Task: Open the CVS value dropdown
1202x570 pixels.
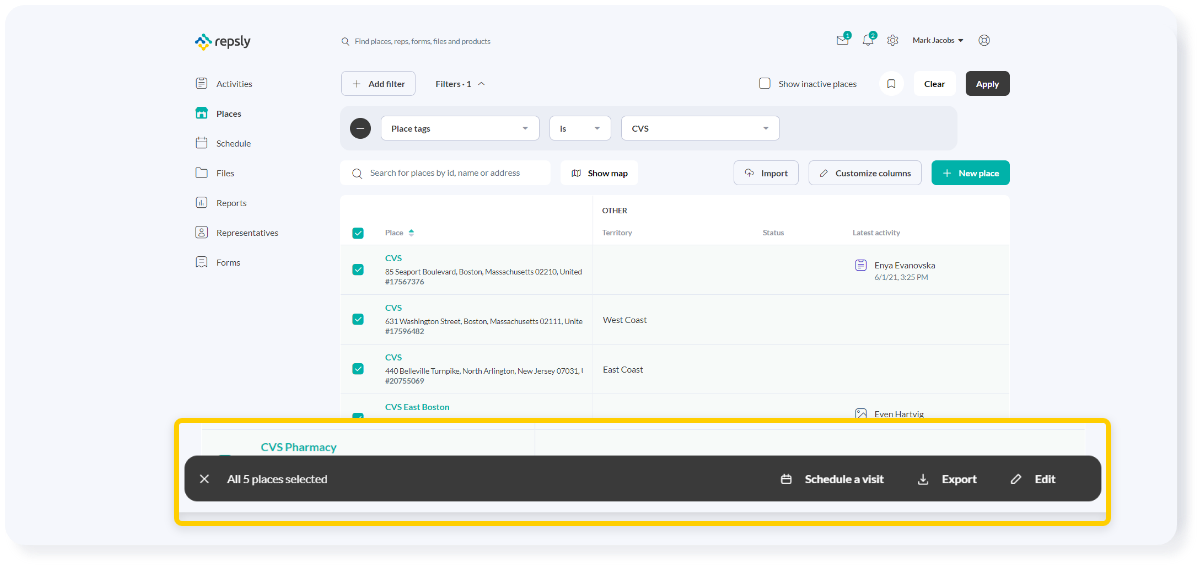Action: coord(700,128)
